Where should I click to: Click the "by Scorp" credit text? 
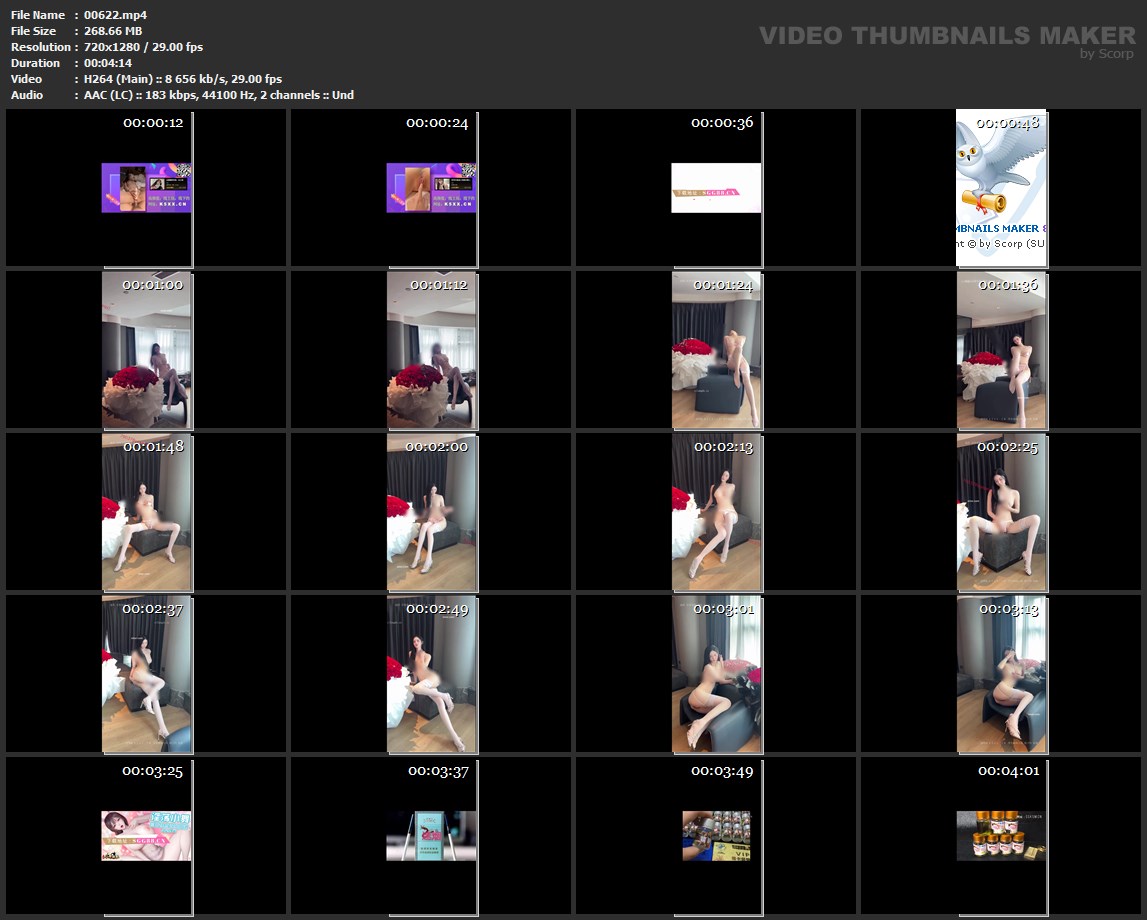click(1106, 54)
